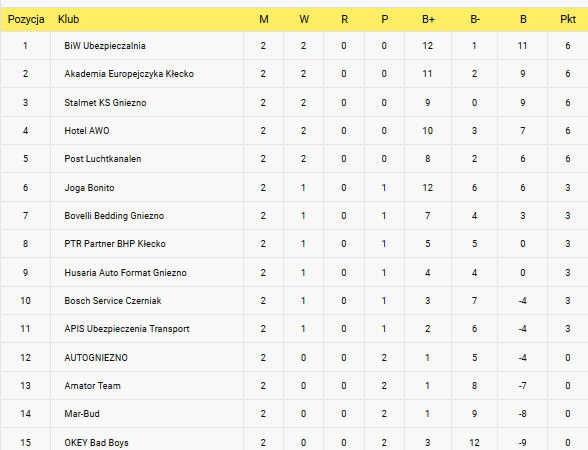Open Mar-Bud club entry
The height and width of the screenshot is (450, 588).
82,414
